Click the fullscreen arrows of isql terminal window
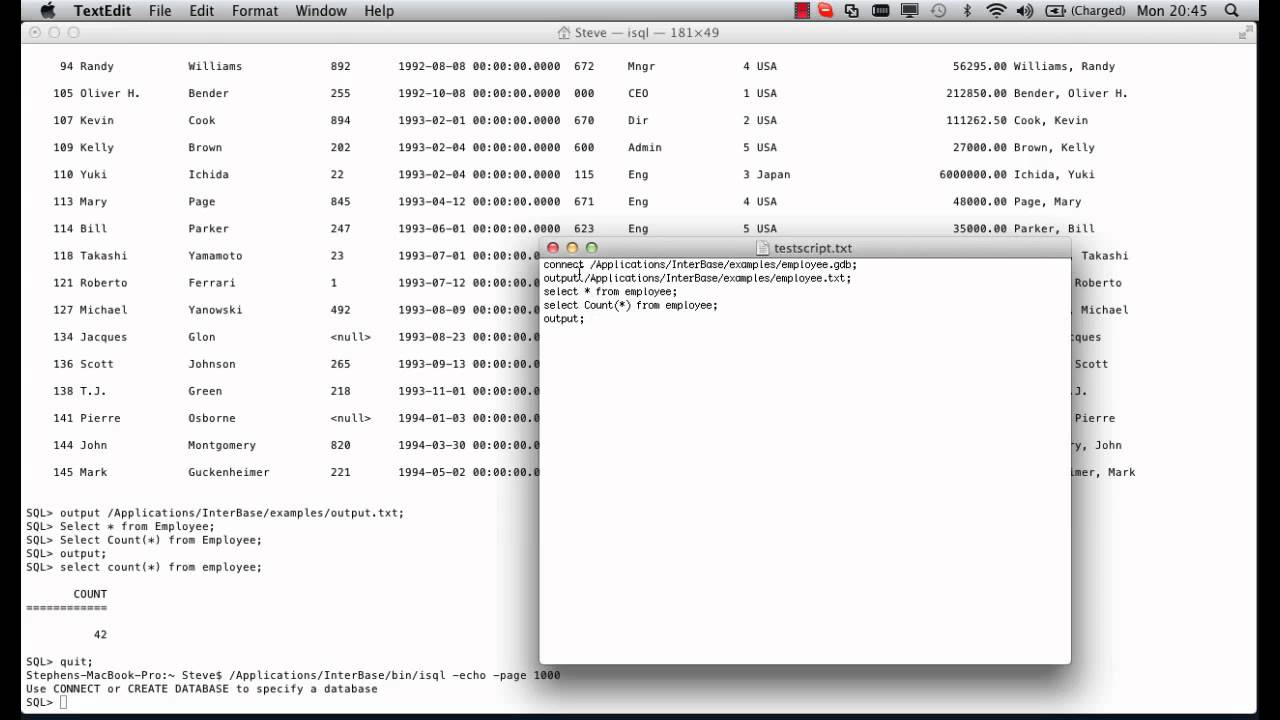 1245,33
